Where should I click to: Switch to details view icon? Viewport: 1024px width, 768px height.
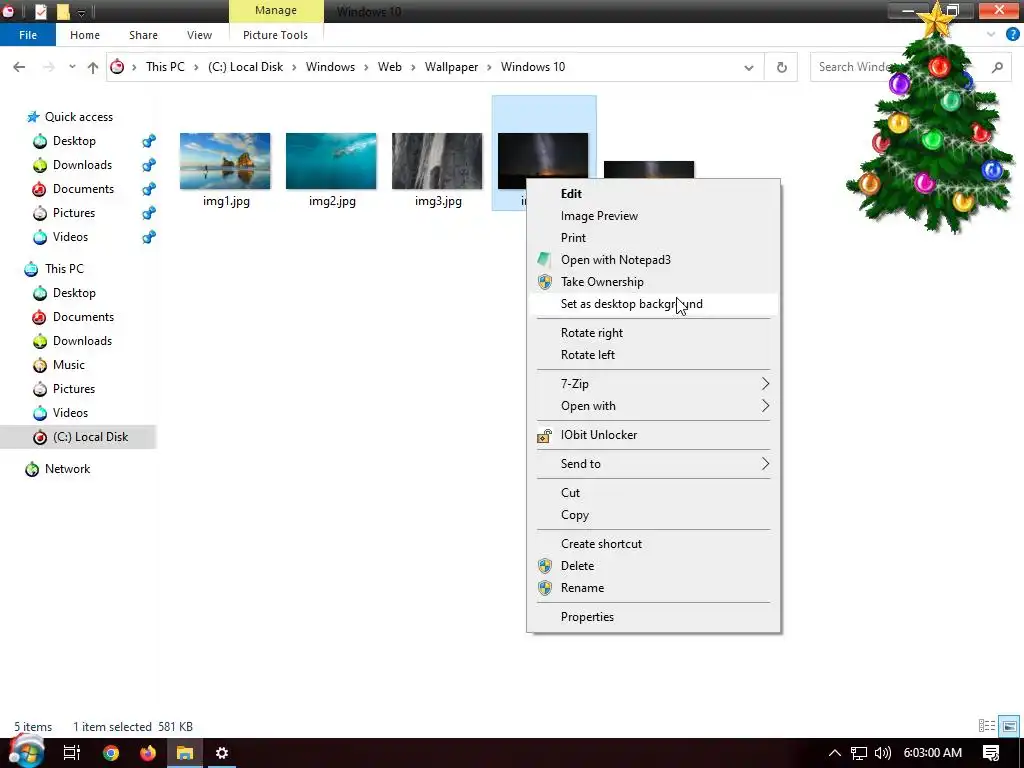pyautogui.click(x=987, y=726)
